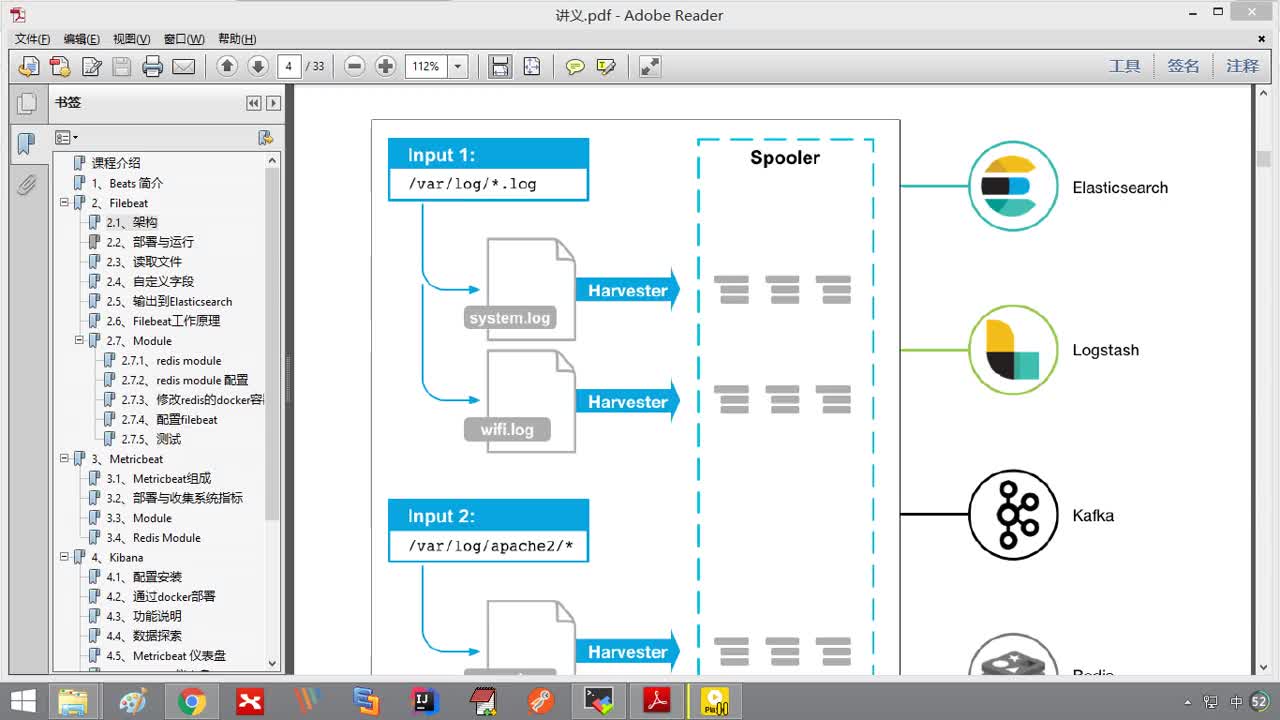
Task: Click the page number input field
Action: tap(289, 67)
